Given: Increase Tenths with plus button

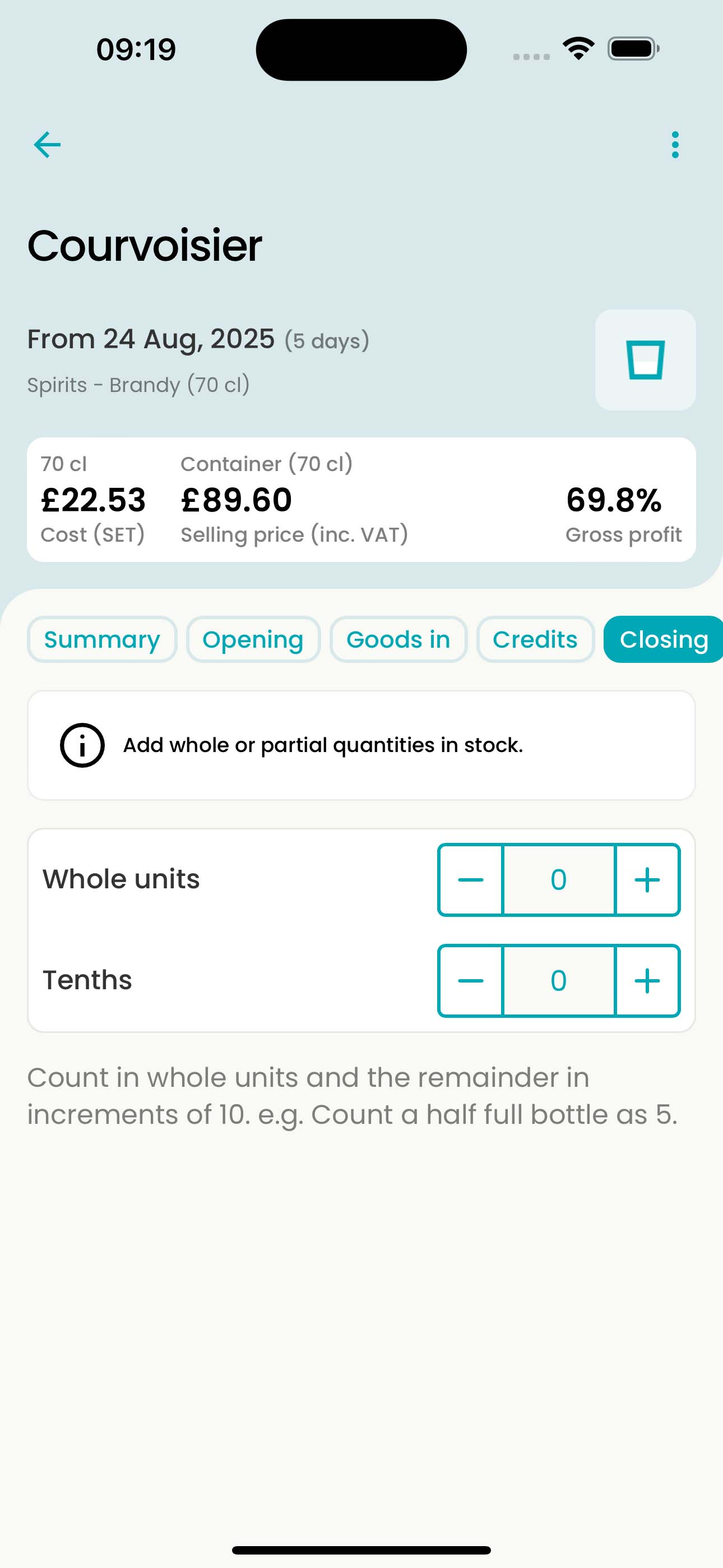Looking at the screenshot, I should pos(647,981).
